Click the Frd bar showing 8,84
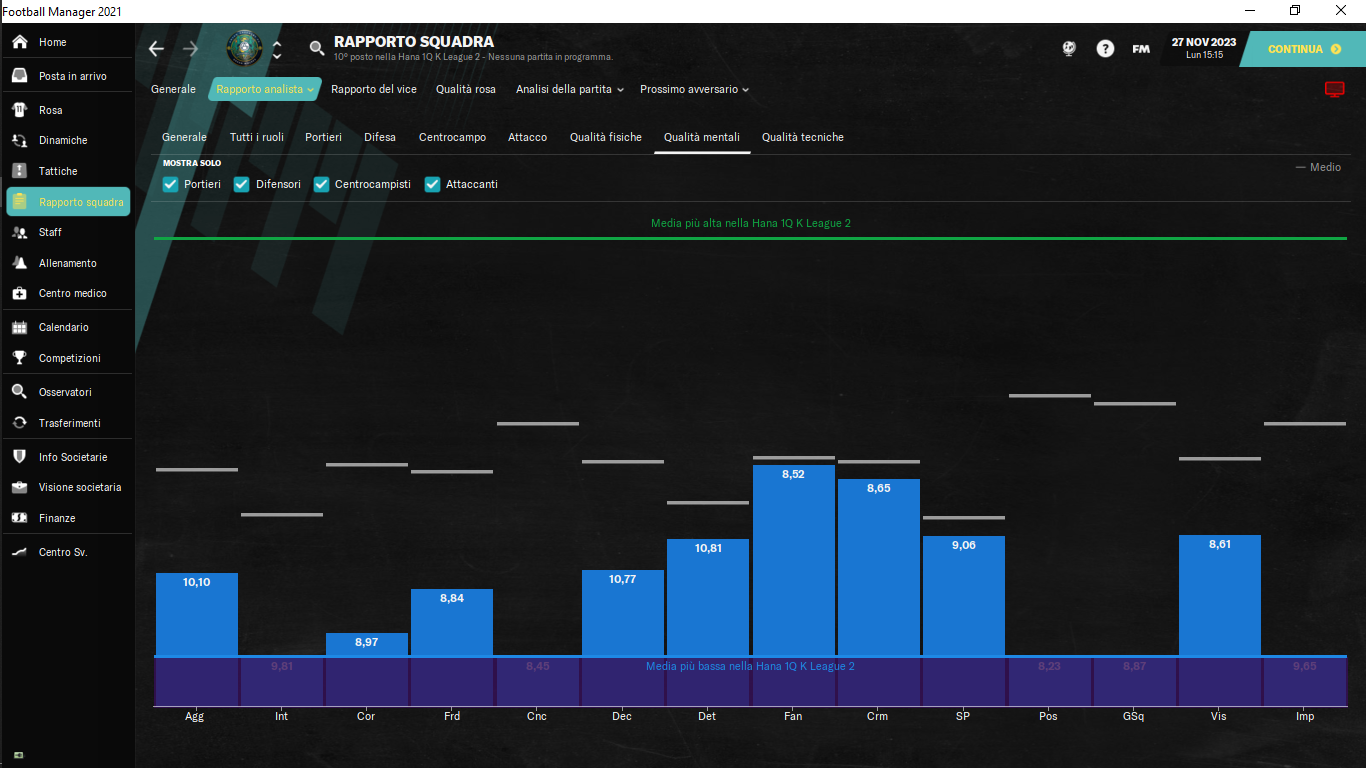 (452, 623)
